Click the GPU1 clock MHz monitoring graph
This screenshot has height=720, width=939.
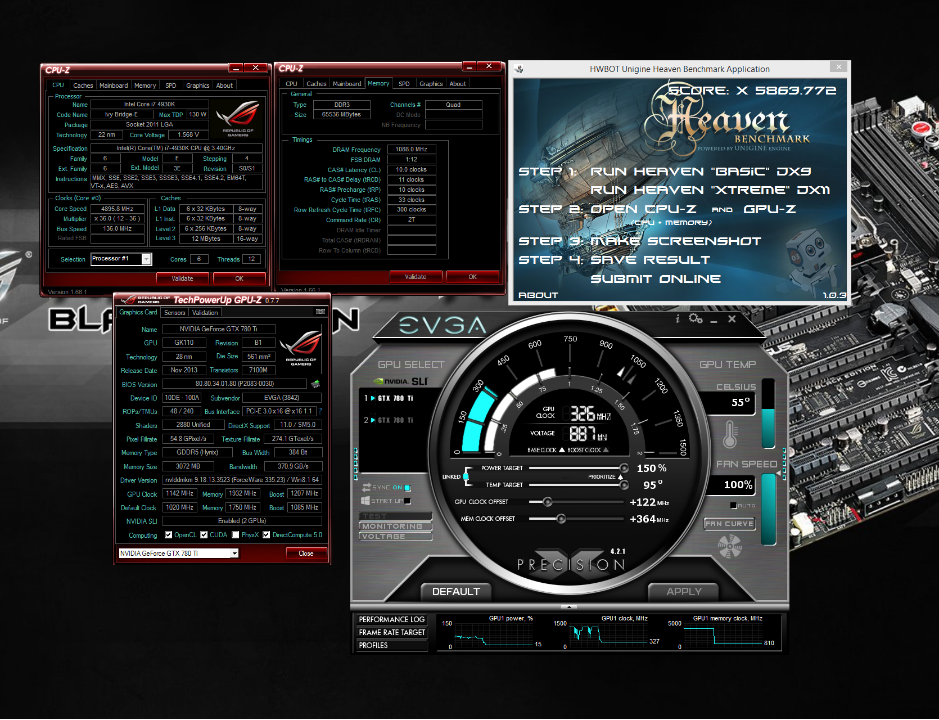[x=607, y=634]
